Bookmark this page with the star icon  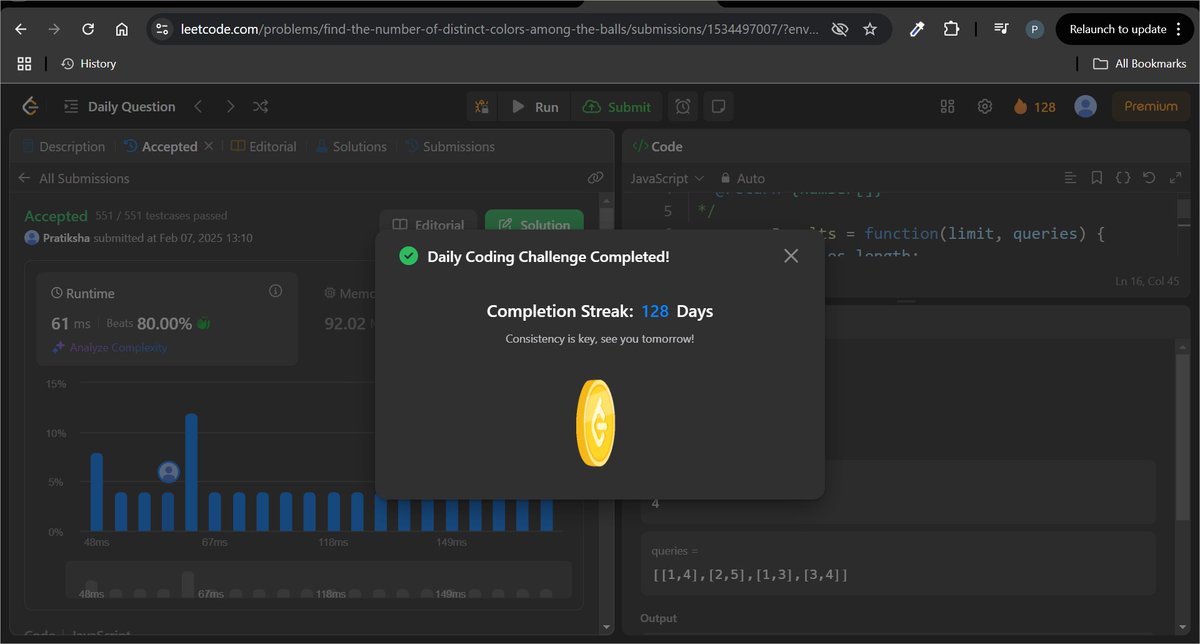pos(870,29)
